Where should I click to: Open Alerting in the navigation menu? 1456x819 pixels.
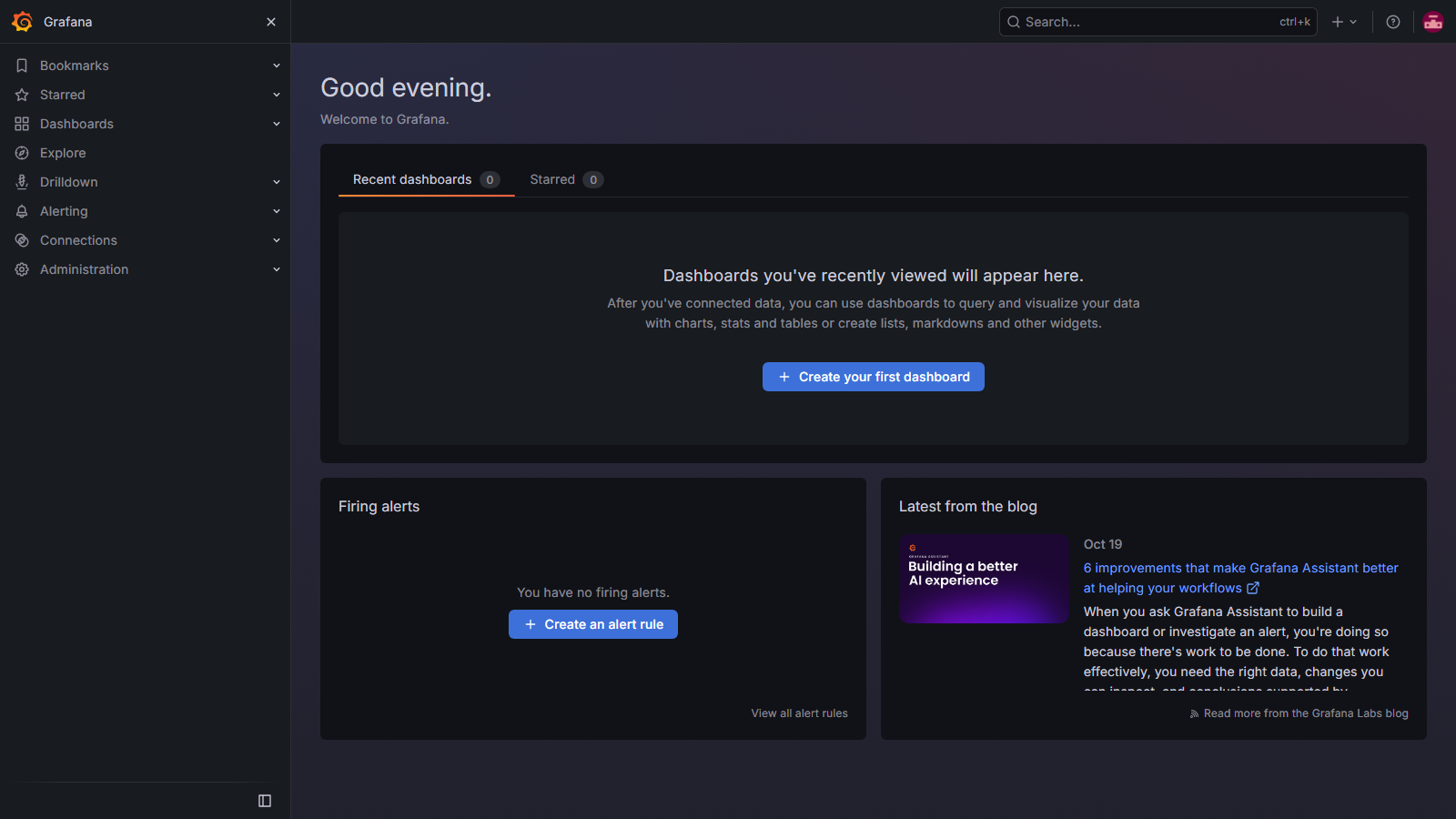click(x=64, y=211)
